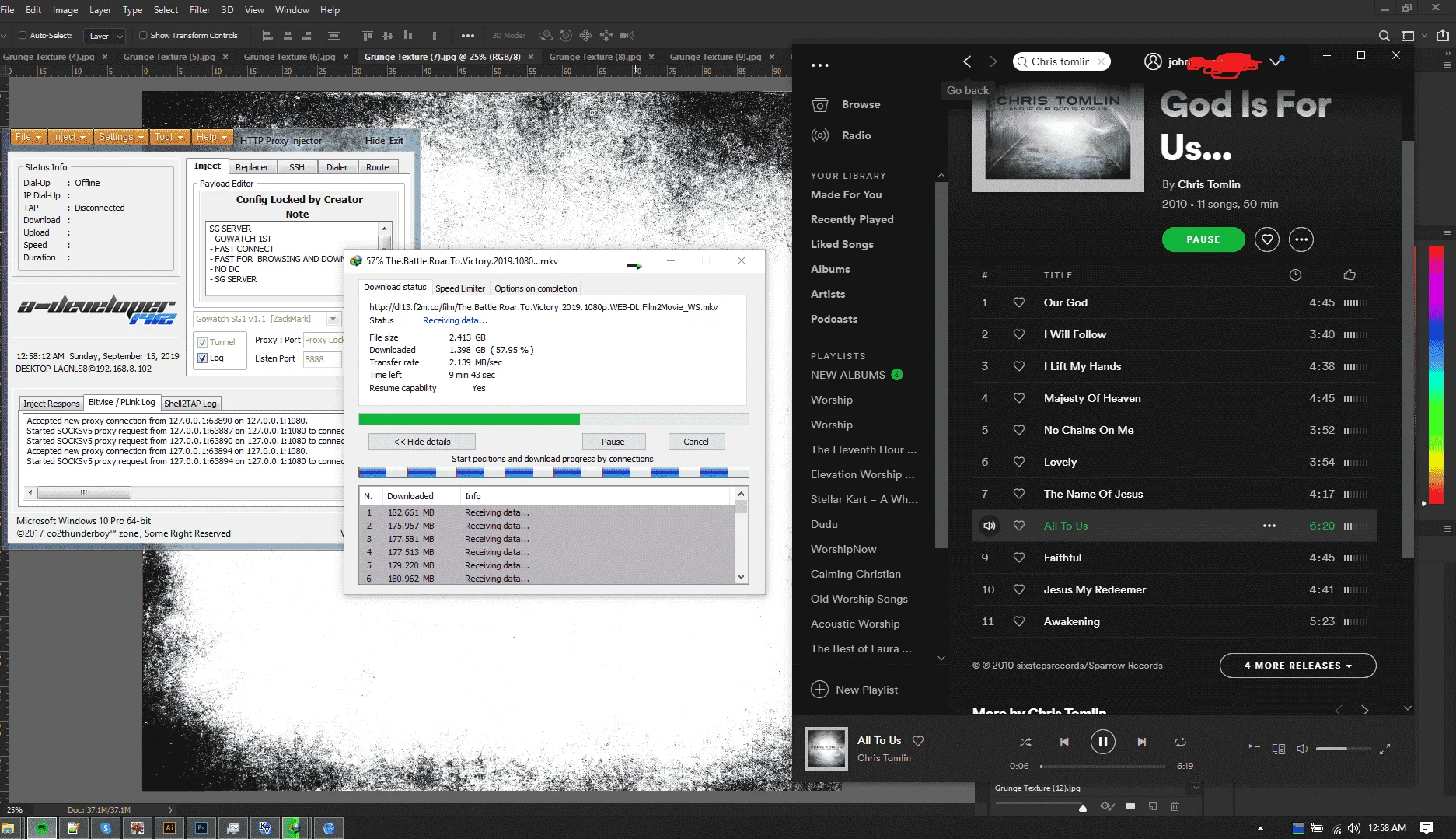The image size is (1456, 839).
Task: Cancel the download in download manager dialog
Action: (x=696, y=442)
